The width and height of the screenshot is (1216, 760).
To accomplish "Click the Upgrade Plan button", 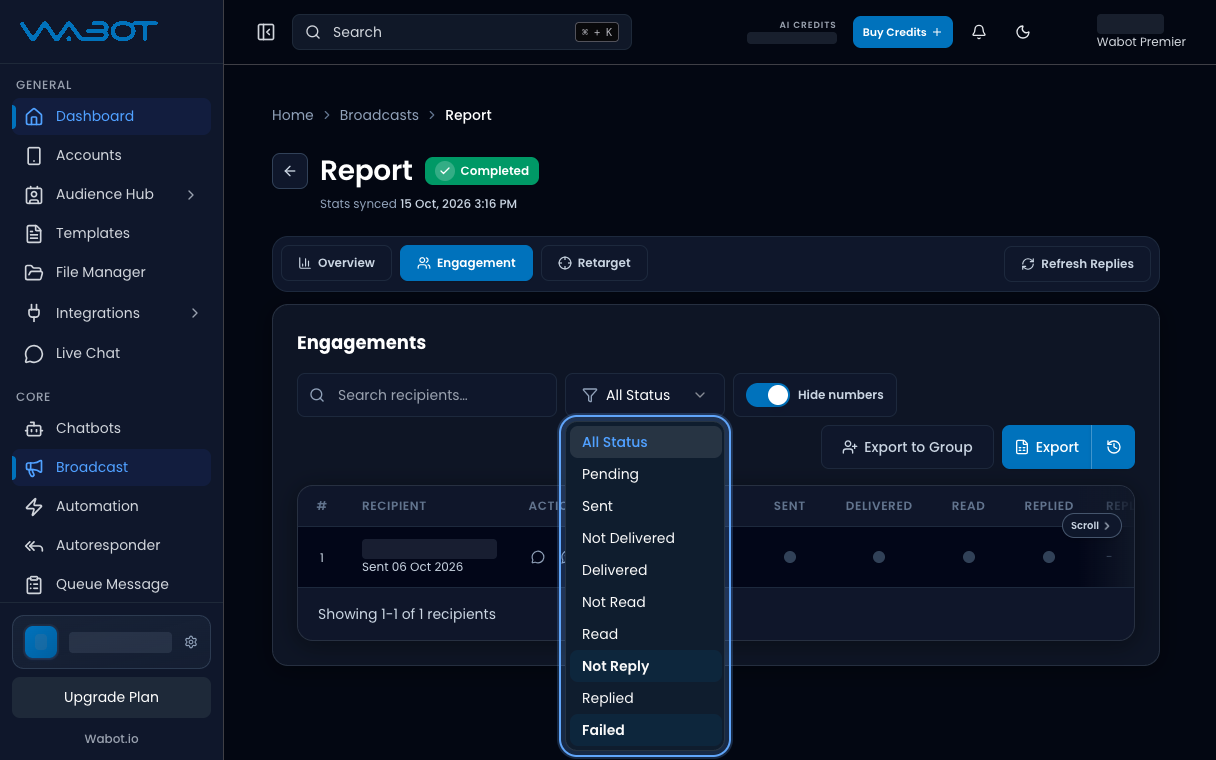I will (111, 697).
